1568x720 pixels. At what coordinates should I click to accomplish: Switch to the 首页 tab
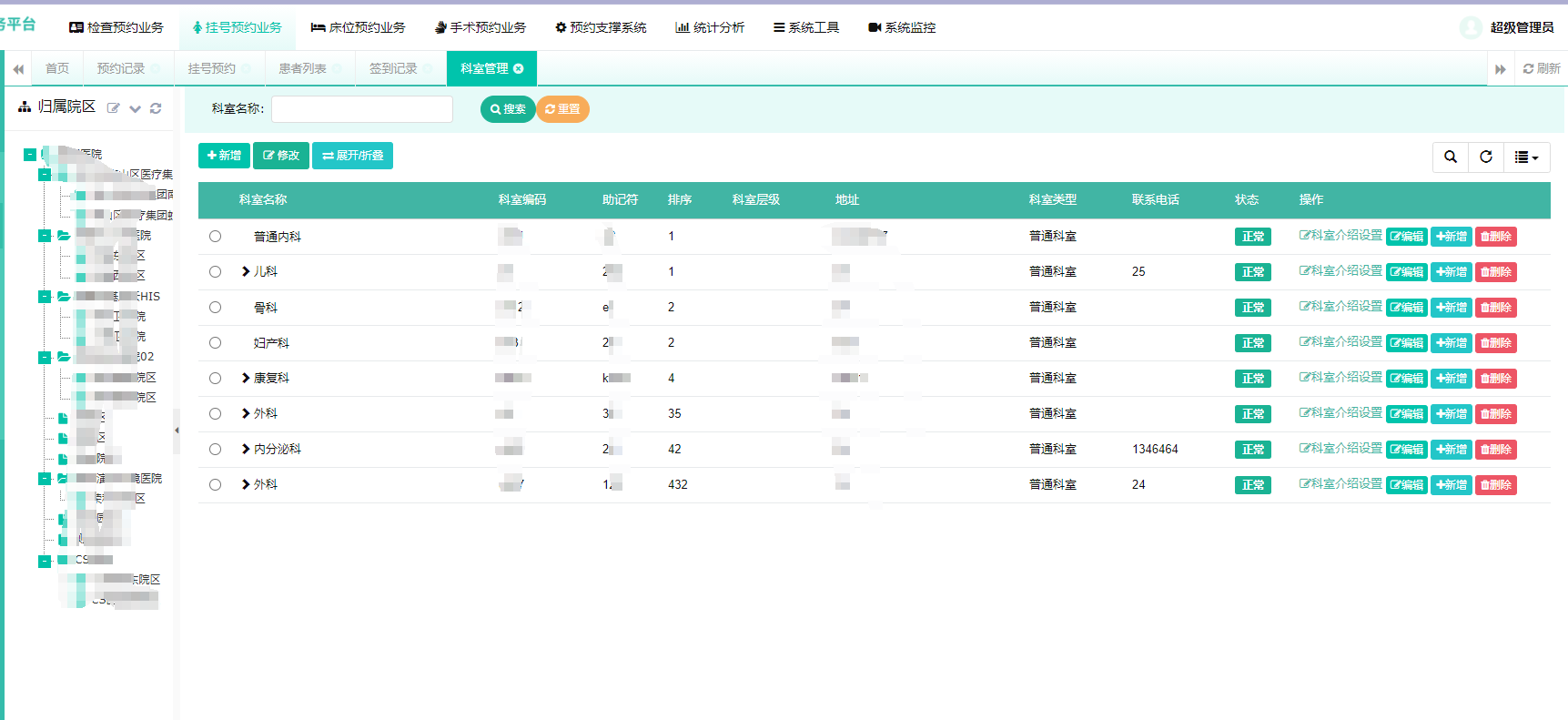coord(57,68)
